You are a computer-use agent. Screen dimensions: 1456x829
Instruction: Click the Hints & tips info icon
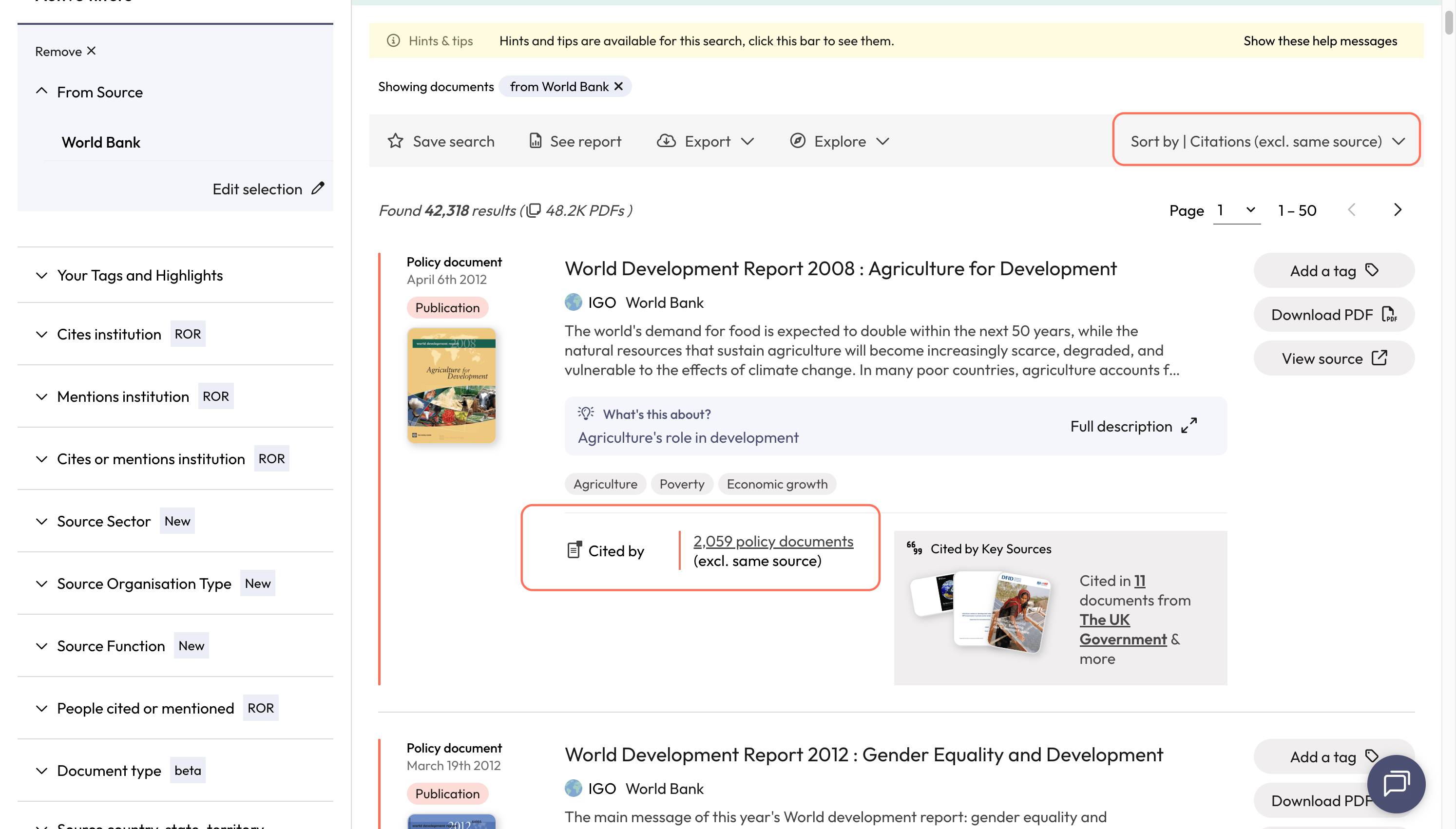click(393, 40)
